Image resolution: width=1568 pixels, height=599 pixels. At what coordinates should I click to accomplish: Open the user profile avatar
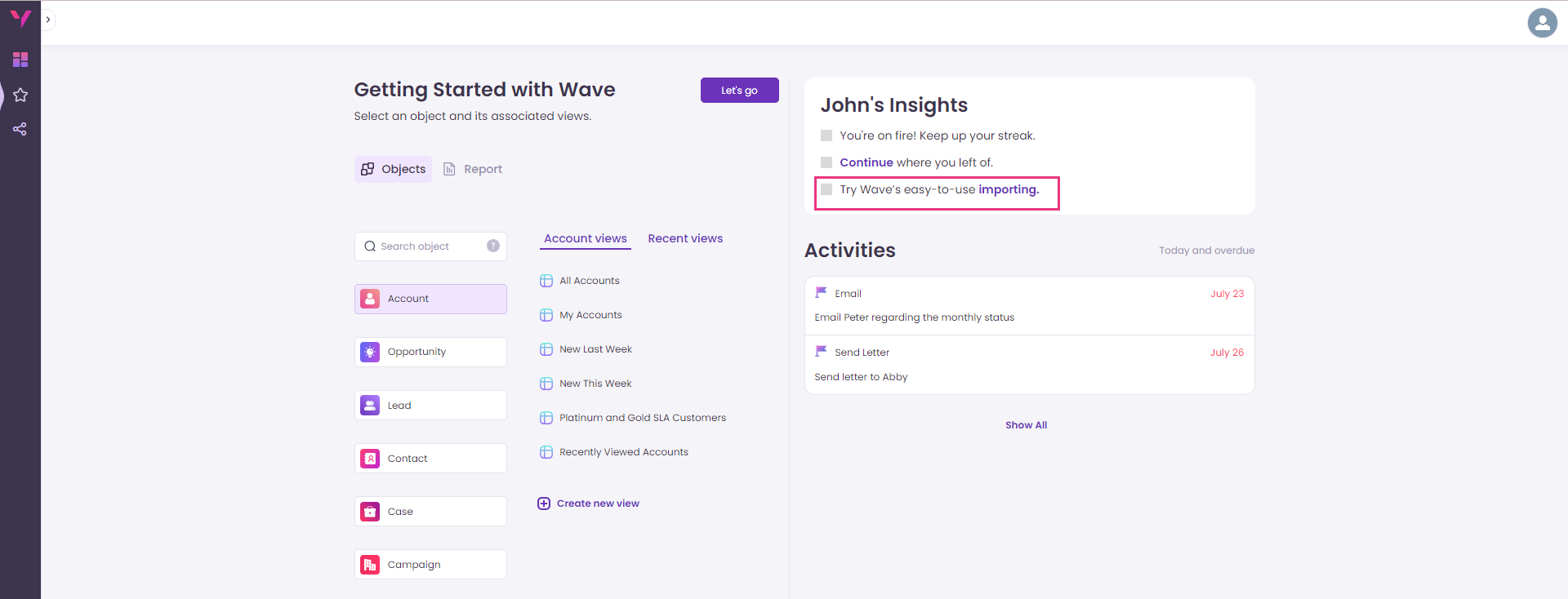tap(1542, 23)
